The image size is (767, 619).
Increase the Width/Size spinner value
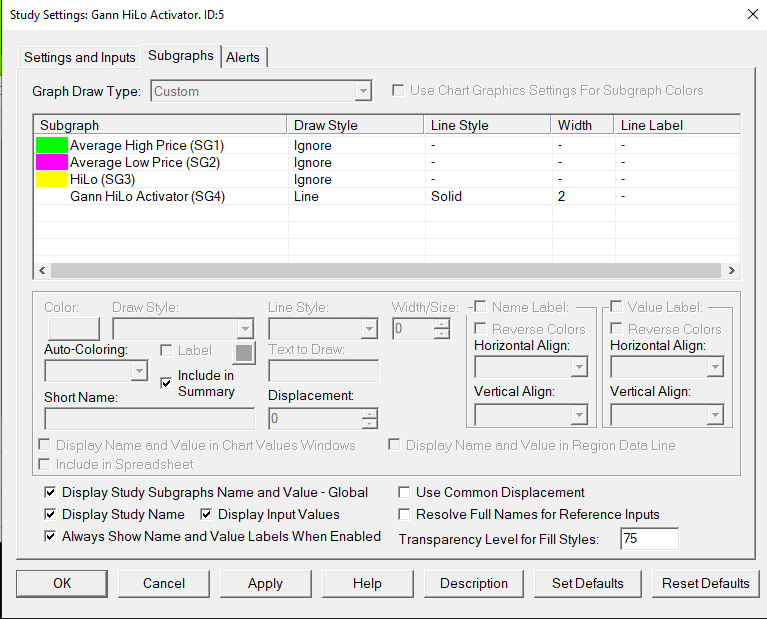(x=442, y=323)
